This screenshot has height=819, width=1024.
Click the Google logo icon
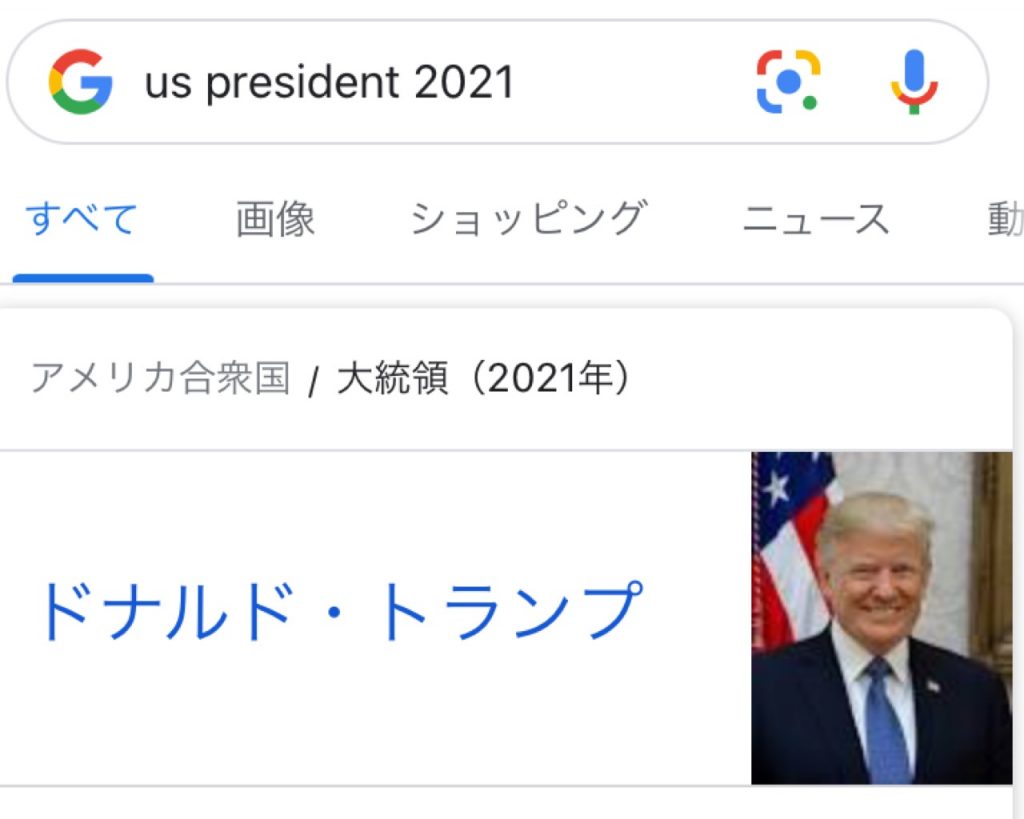(x=80, y=82)
